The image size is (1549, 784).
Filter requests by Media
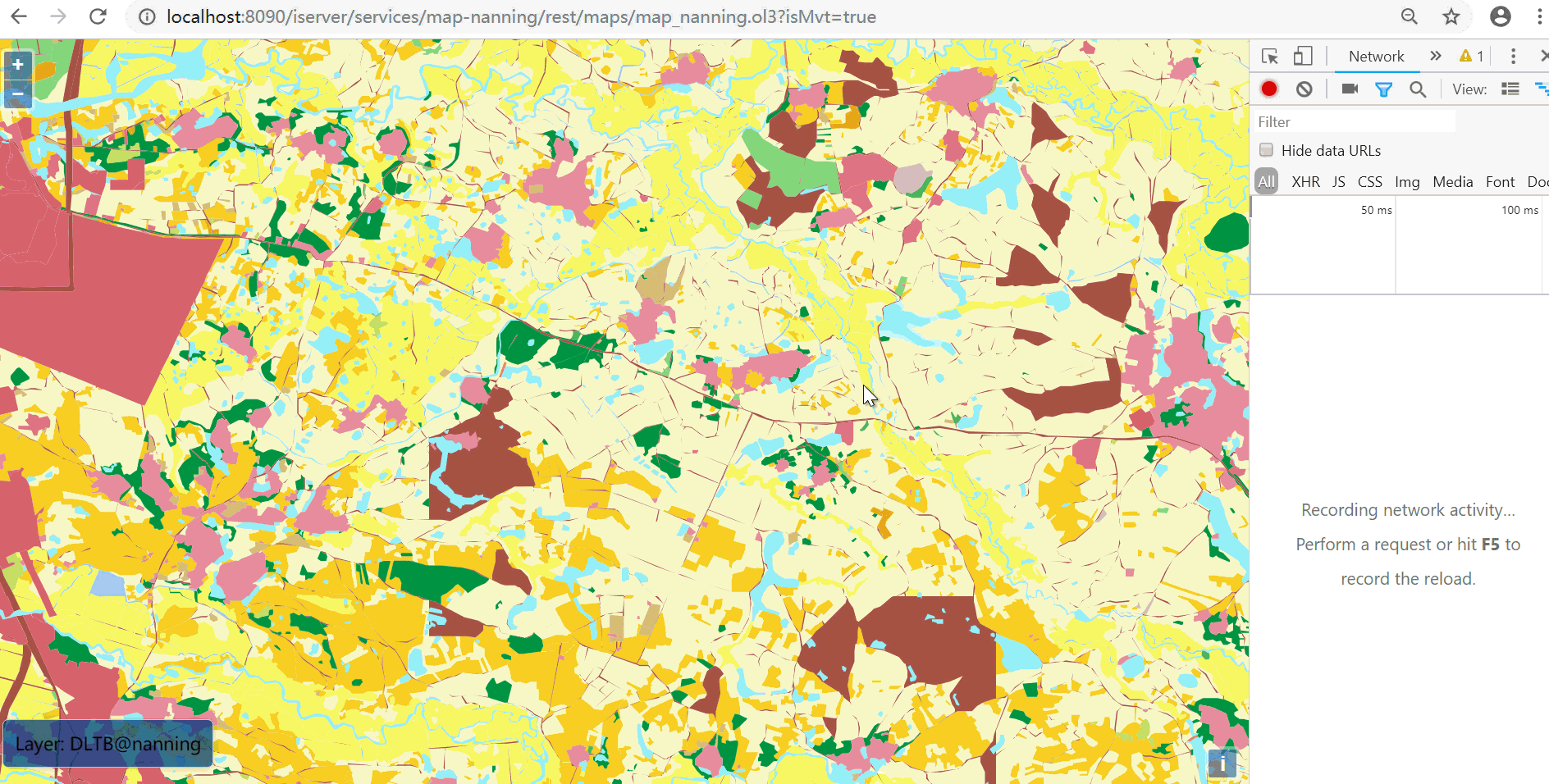(x=1452, y=181)
